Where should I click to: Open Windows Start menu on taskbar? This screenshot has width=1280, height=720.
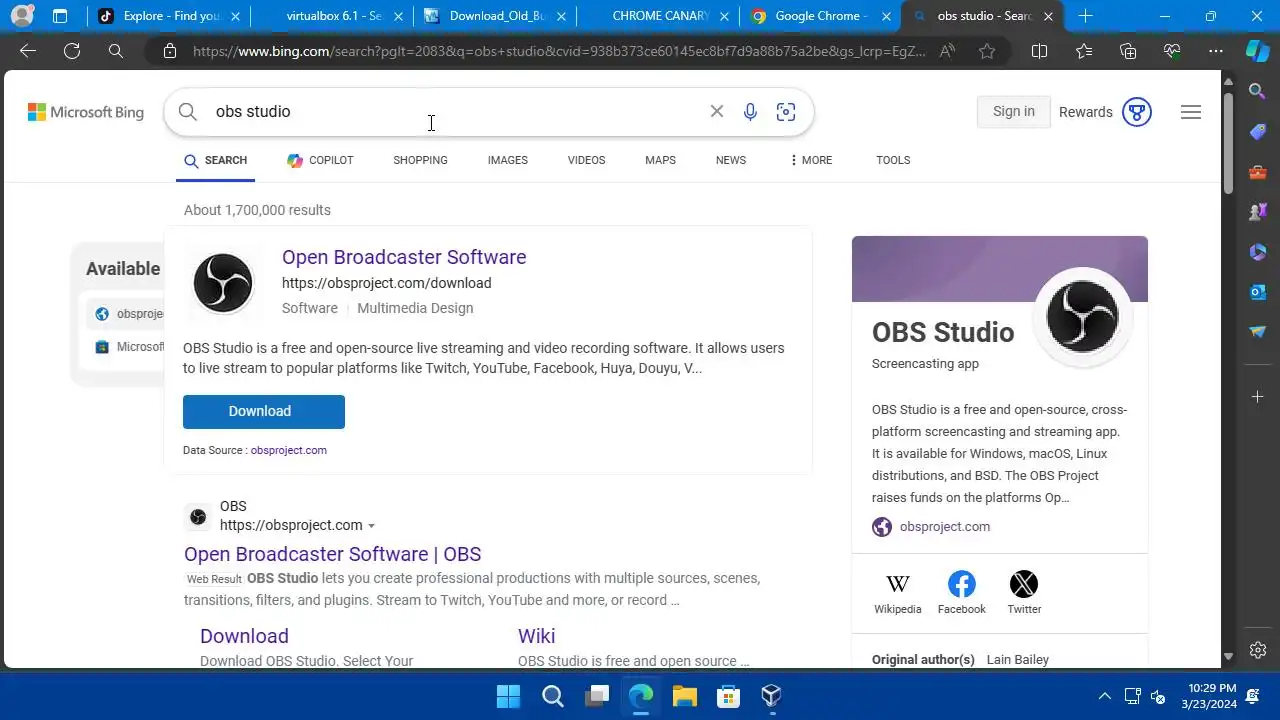coord(508,696)
